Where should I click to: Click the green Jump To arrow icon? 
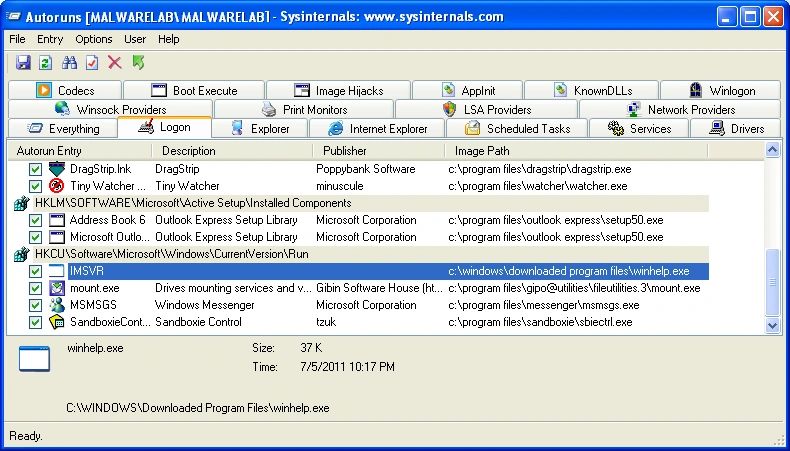pos(138,63)
